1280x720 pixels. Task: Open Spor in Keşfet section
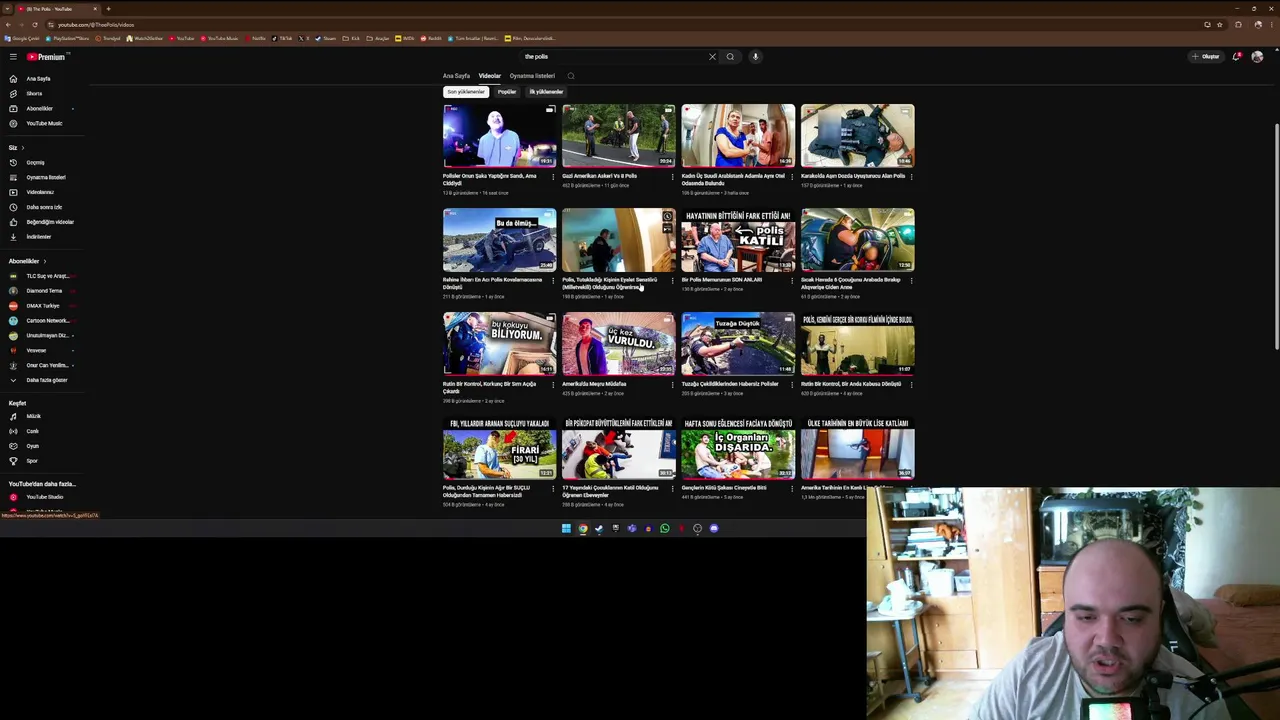pyautogui.click(x=32, y=461)
